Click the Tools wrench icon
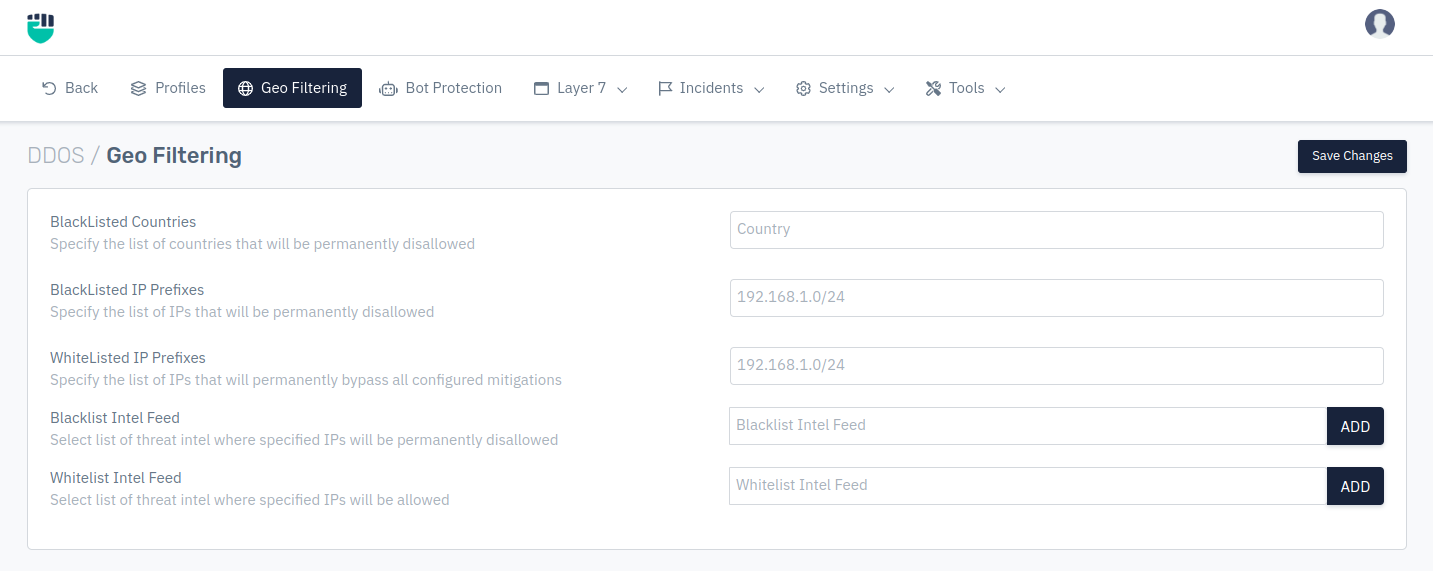 point(933,88)
